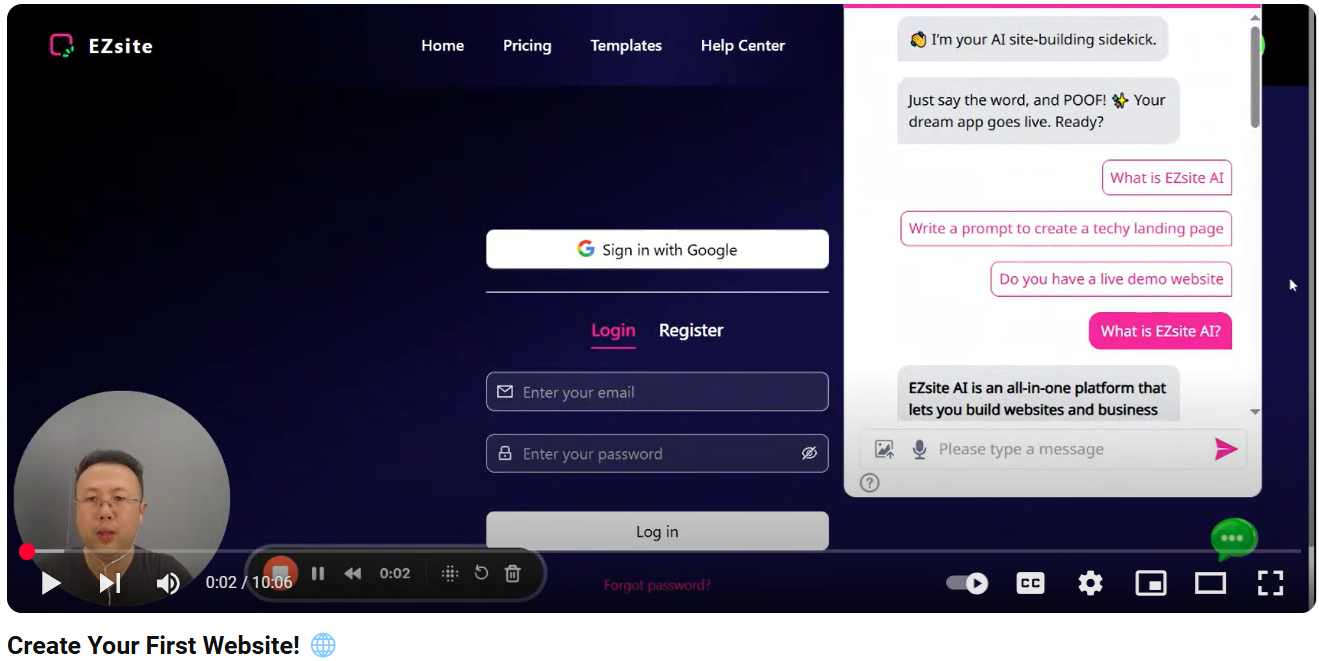This screenshot has height=661, width=1319.
Task: Pick the techy landing page prompt suggestion
Action: coord(1066,228)
